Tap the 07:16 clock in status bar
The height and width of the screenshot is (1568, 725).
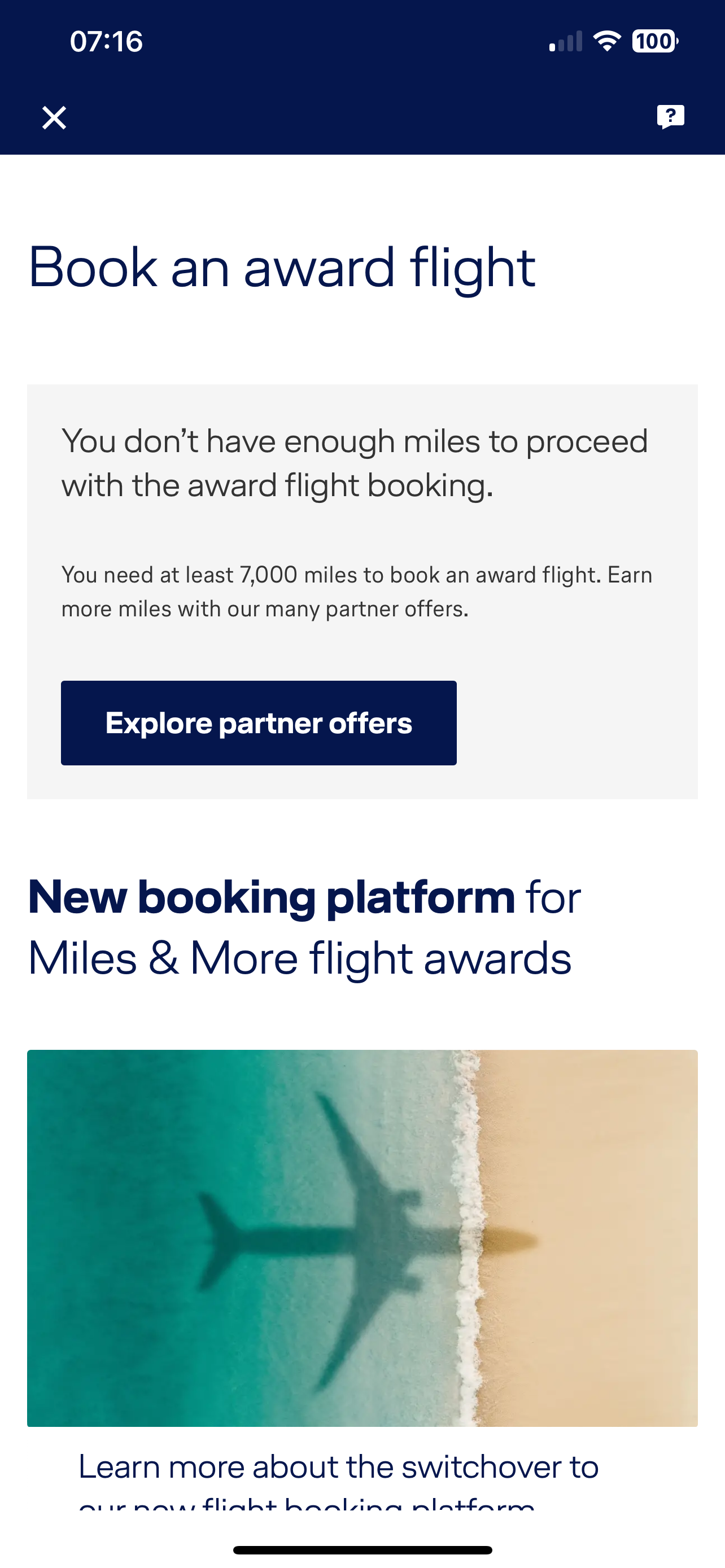click(x=107, y=41)
